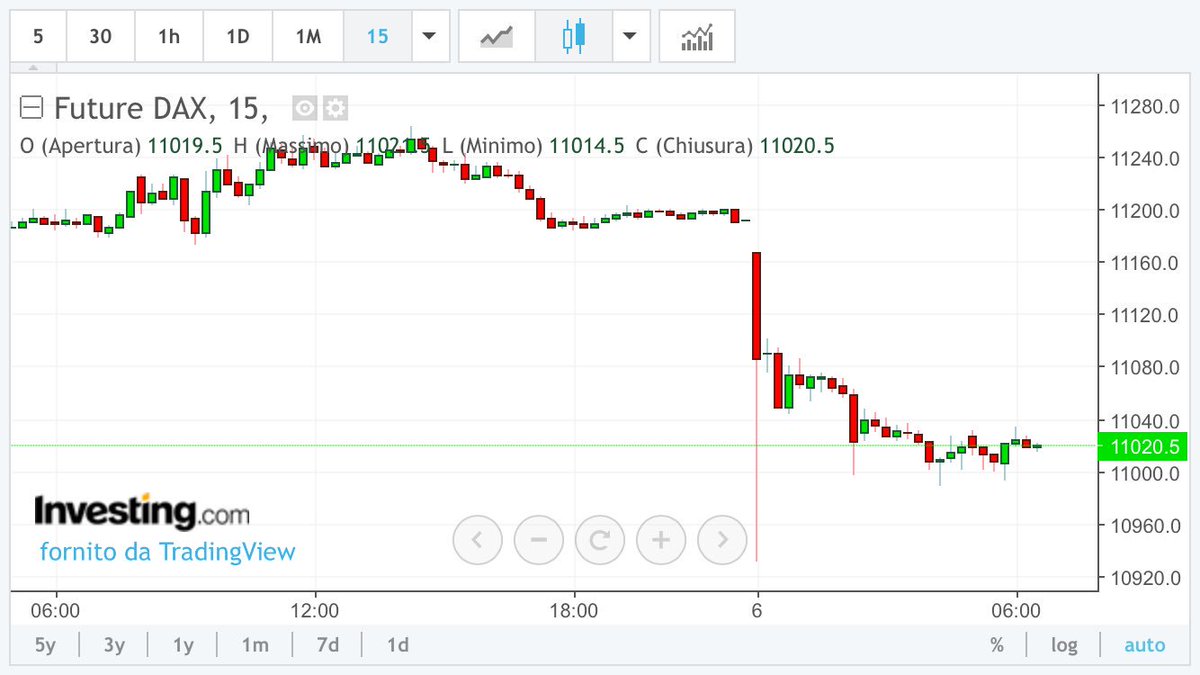Screen dimensions: 1200x675
Task: Select the active 15 minute interval
Action: pos(377,37)
